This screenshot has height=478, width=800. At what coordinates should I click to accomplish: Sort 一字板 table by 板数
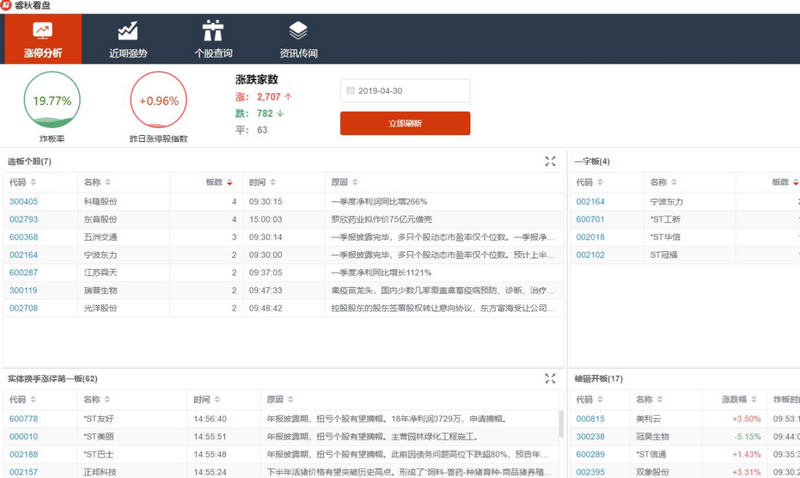click(796, 182)
